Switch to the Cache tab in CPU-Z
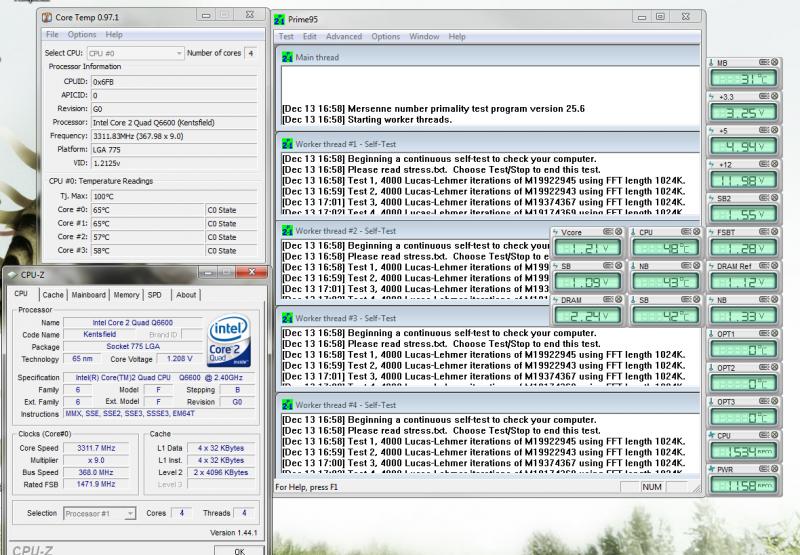Viewport: 800px width, 555px height. tap(53, 295)
